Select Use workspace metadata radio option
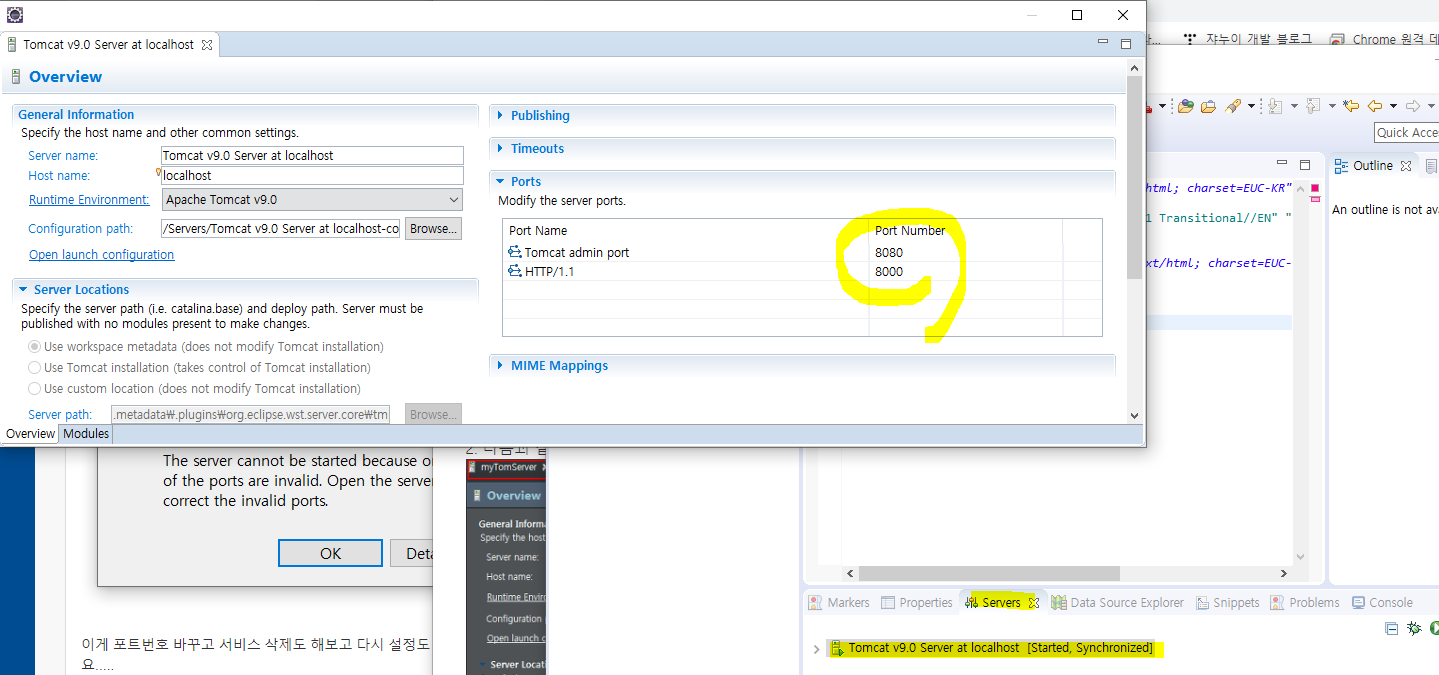 point(35,347)
